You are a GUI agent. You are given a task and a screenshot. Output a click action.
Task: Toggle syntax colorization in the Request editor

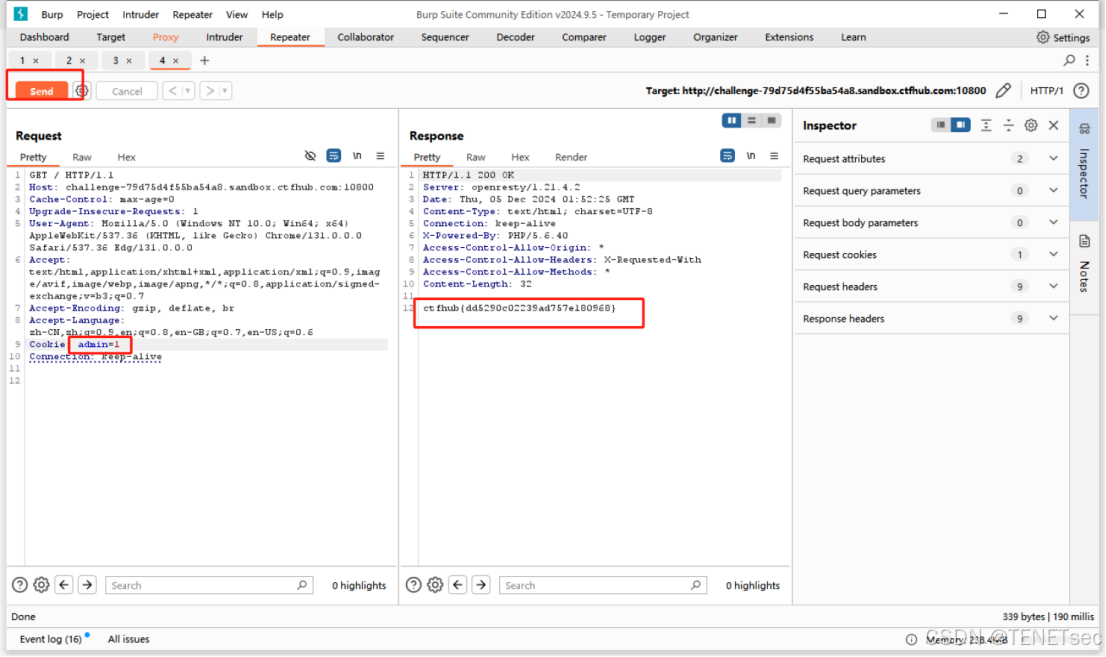tap(334, 157)
